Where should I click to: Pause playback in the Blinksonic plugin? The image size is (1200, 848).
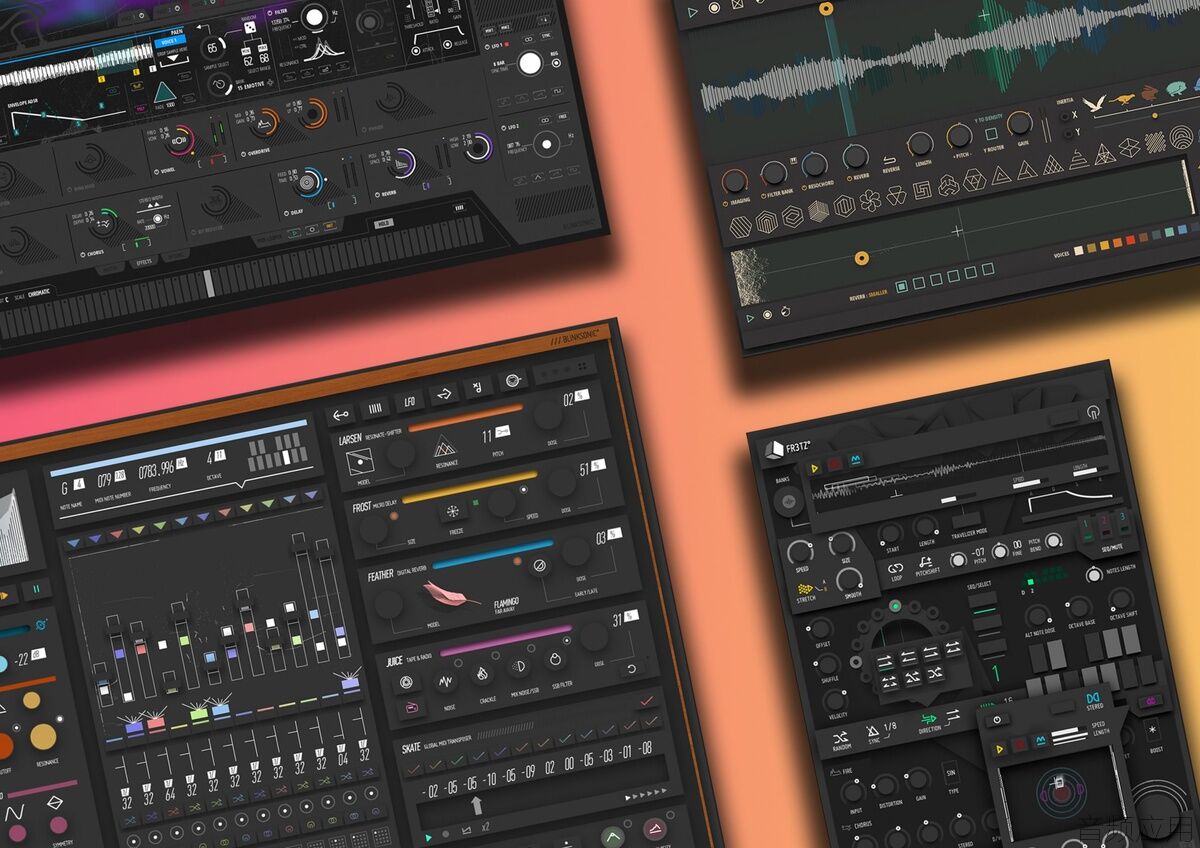click(38, 588)
